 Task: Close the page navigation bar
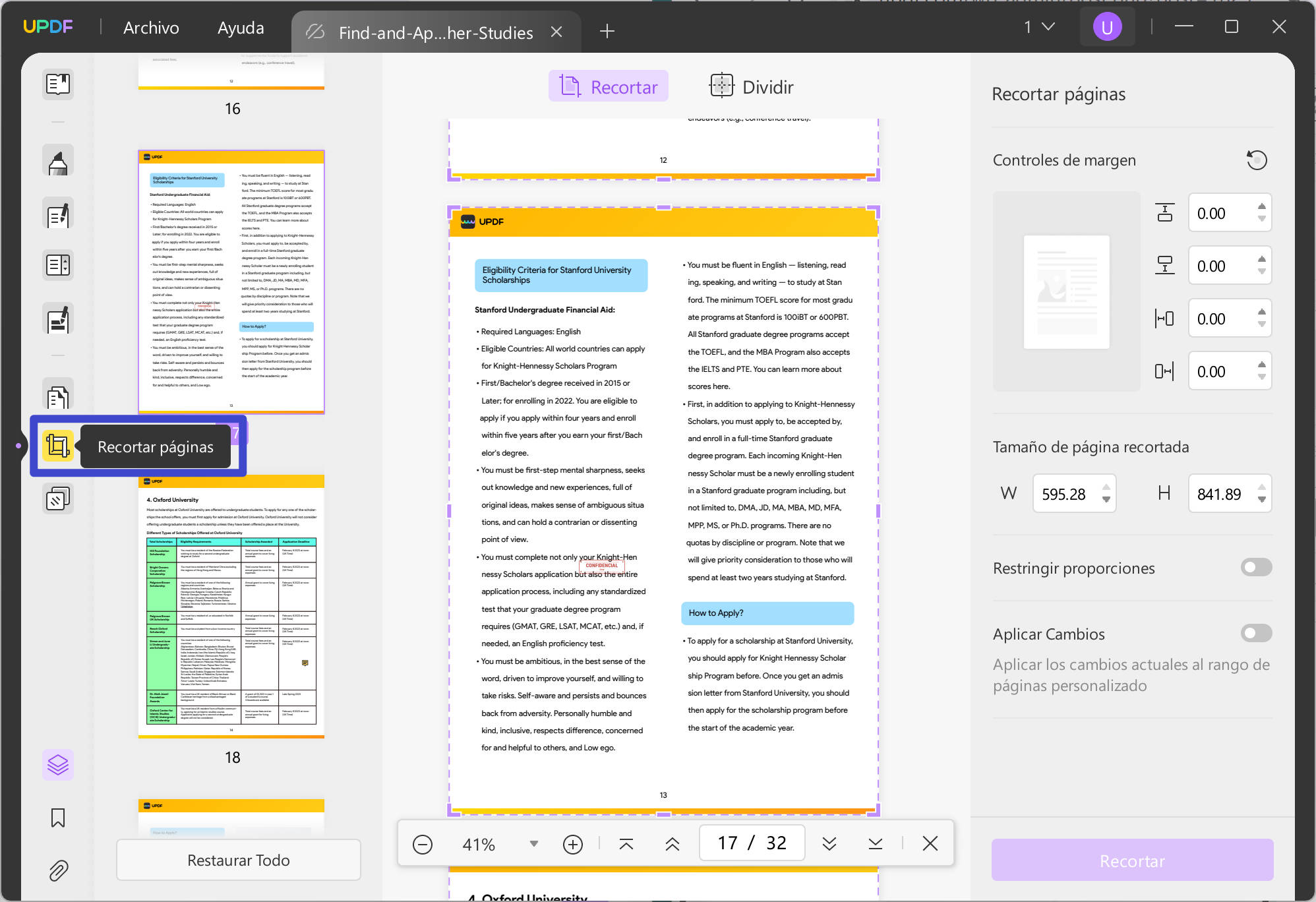click(930, 843)
